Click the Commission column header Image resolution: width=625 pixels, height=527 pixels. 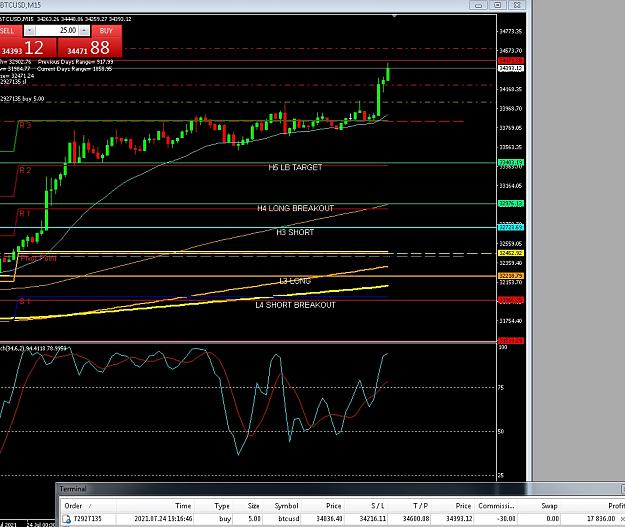(496, 506)
